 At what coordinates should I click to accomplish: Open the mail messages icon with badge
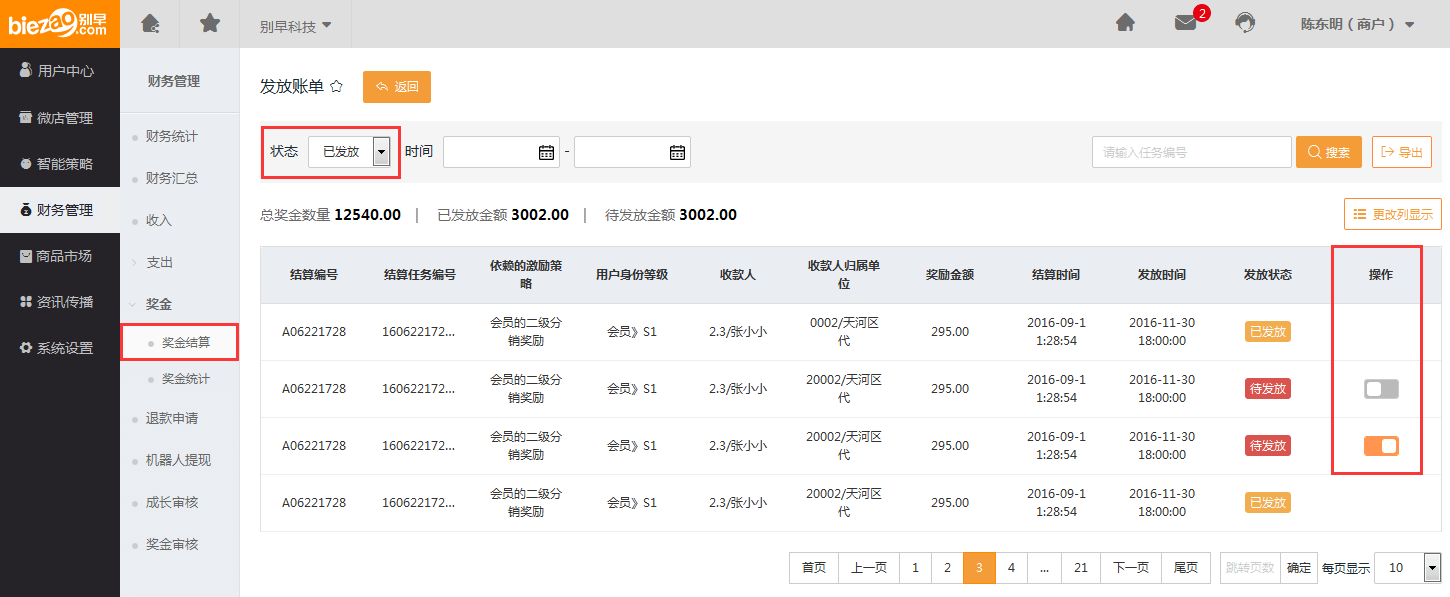(1186, 23)
